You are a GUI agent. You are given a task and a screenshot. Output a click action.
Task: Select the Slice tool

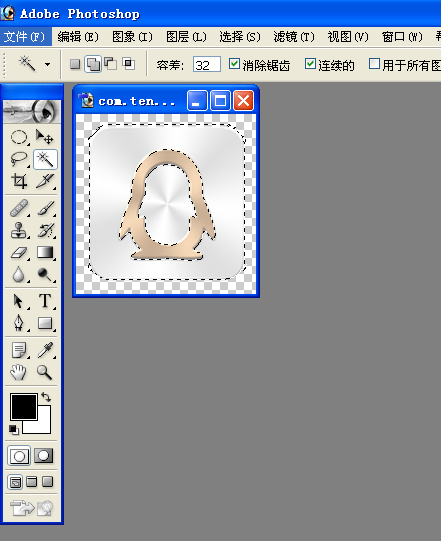45,181
